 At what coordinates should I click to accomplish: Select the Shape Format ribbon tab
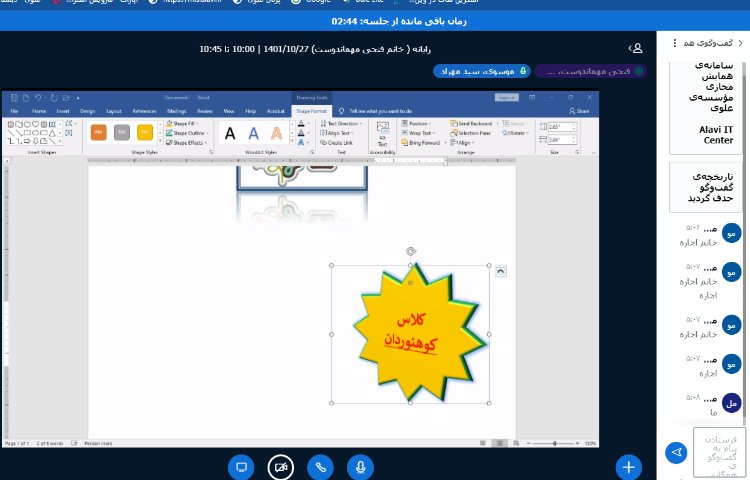point(311,111)
